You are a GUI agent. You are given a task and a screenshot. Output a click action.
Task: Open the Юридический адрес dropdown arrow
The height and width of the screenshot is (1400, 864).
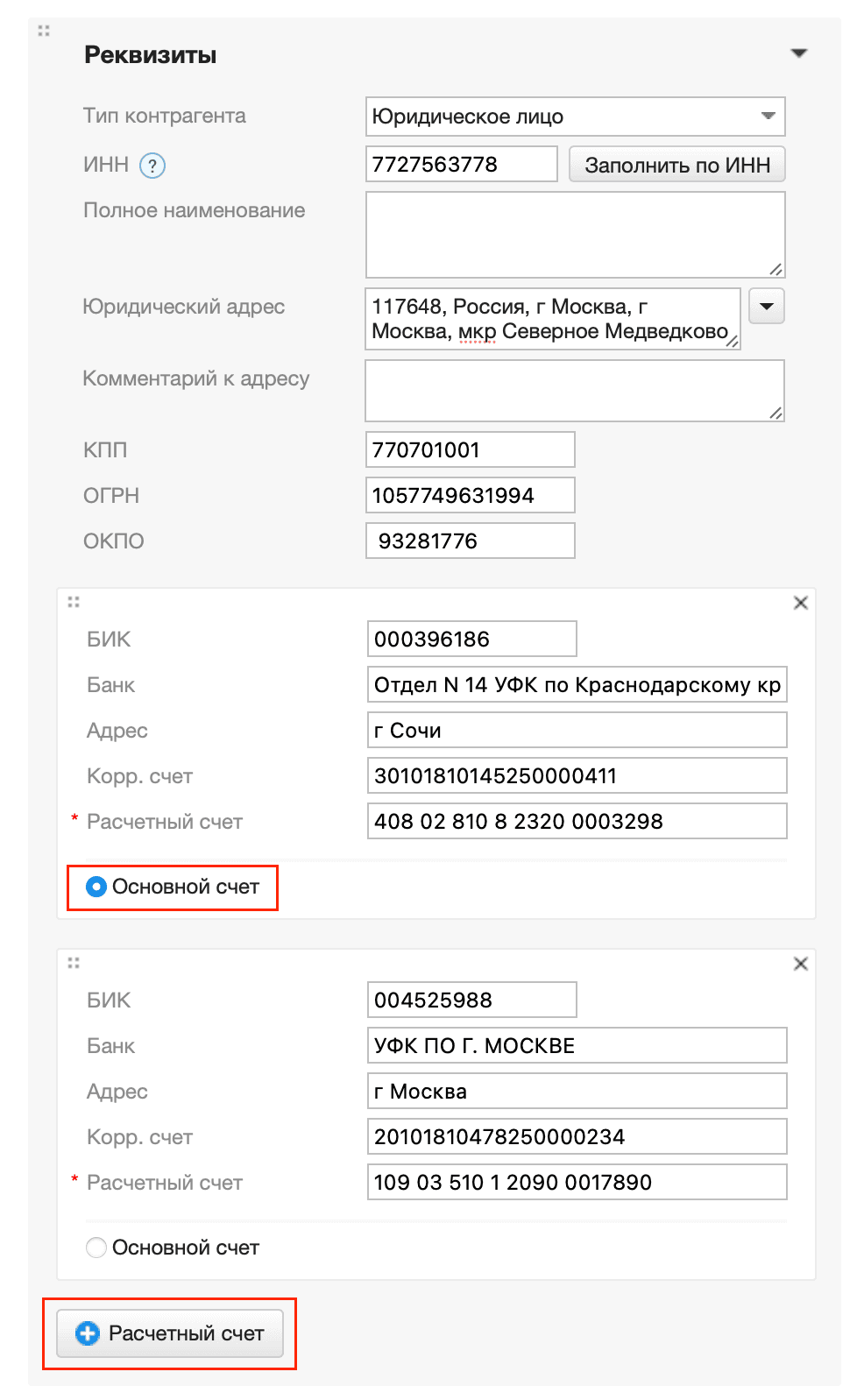coord(767,307)
